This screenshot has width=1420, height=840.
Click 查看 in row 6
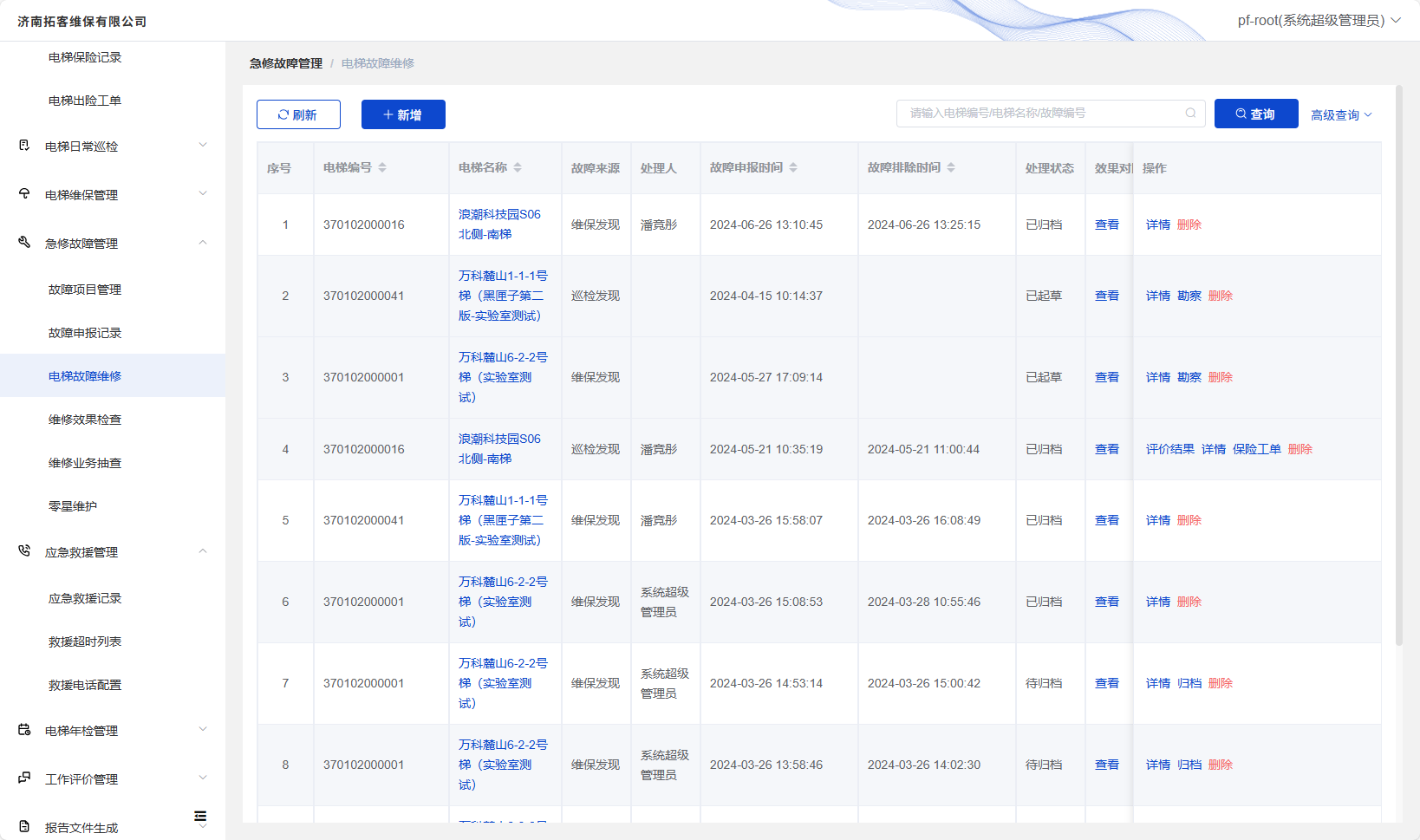click(1107, 602)
